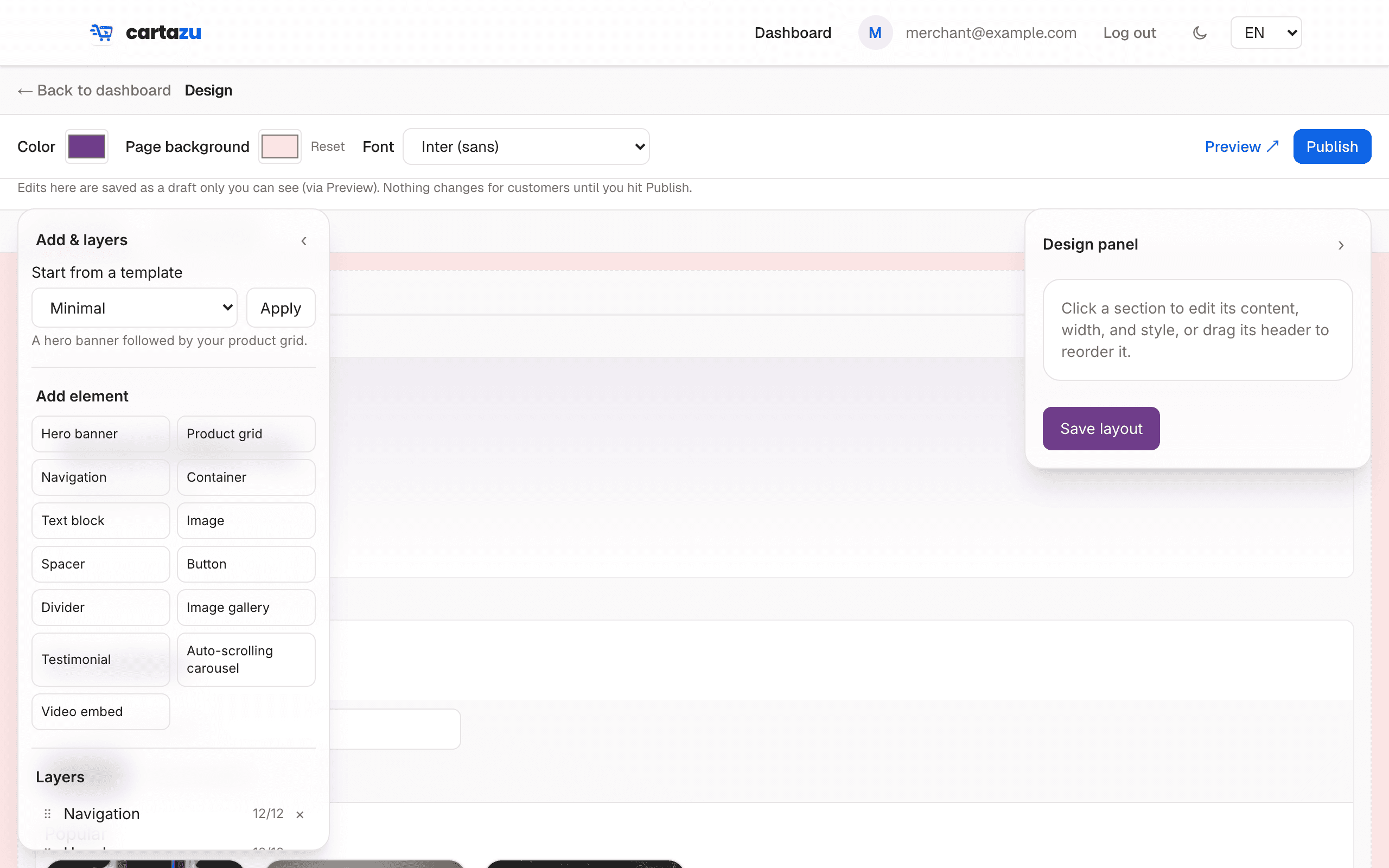Screen dimensions: 1389x868
Task: Apply the selected template
Action: (281, 308)
